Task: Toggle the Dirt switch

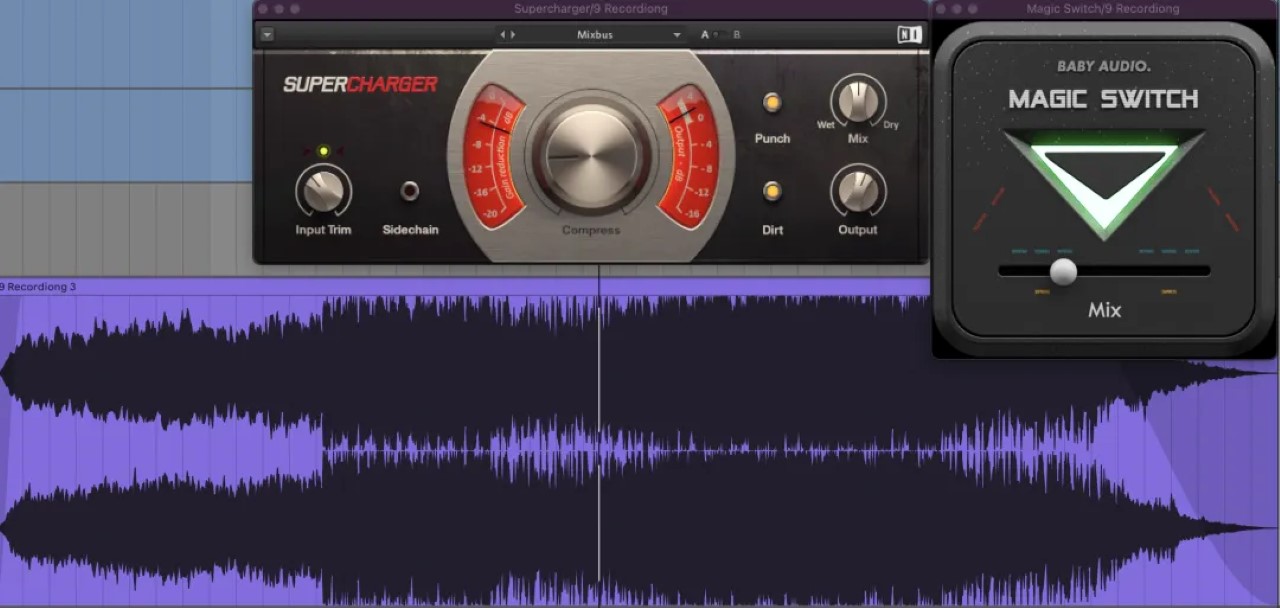Action: click(x=772, y=191)
